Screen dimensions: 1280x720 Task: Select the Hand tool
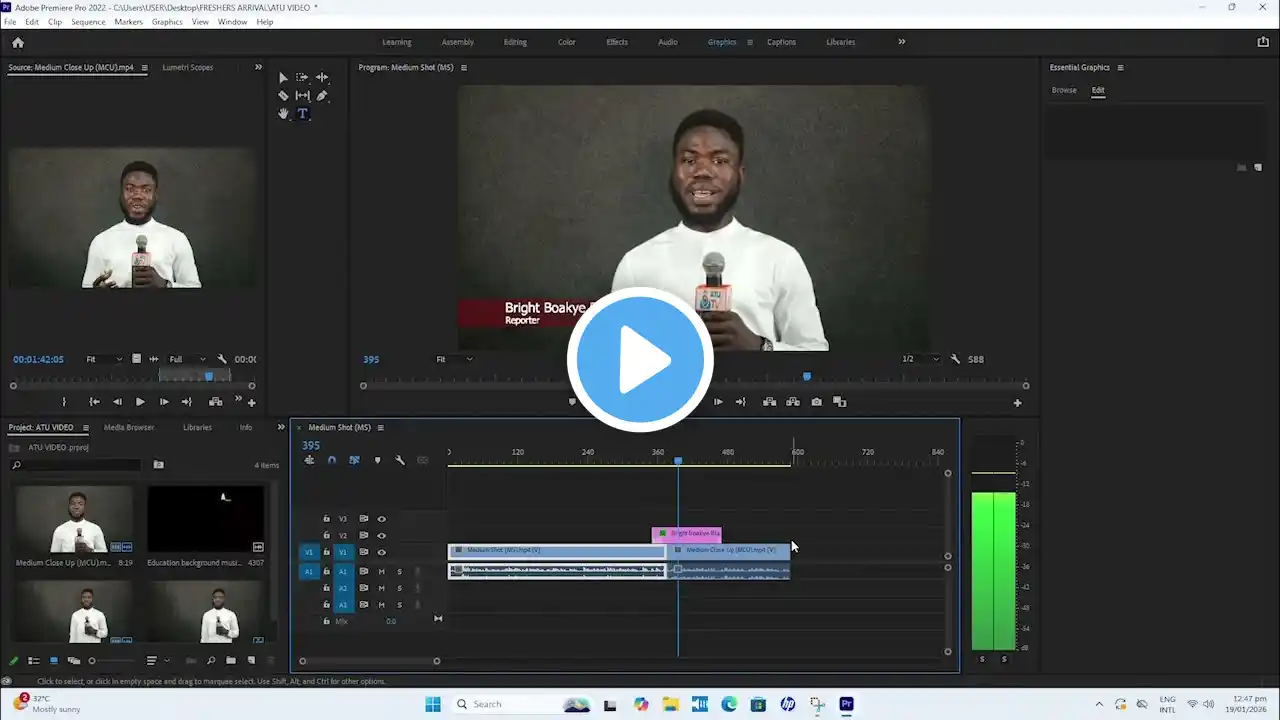tap(283, 114)
